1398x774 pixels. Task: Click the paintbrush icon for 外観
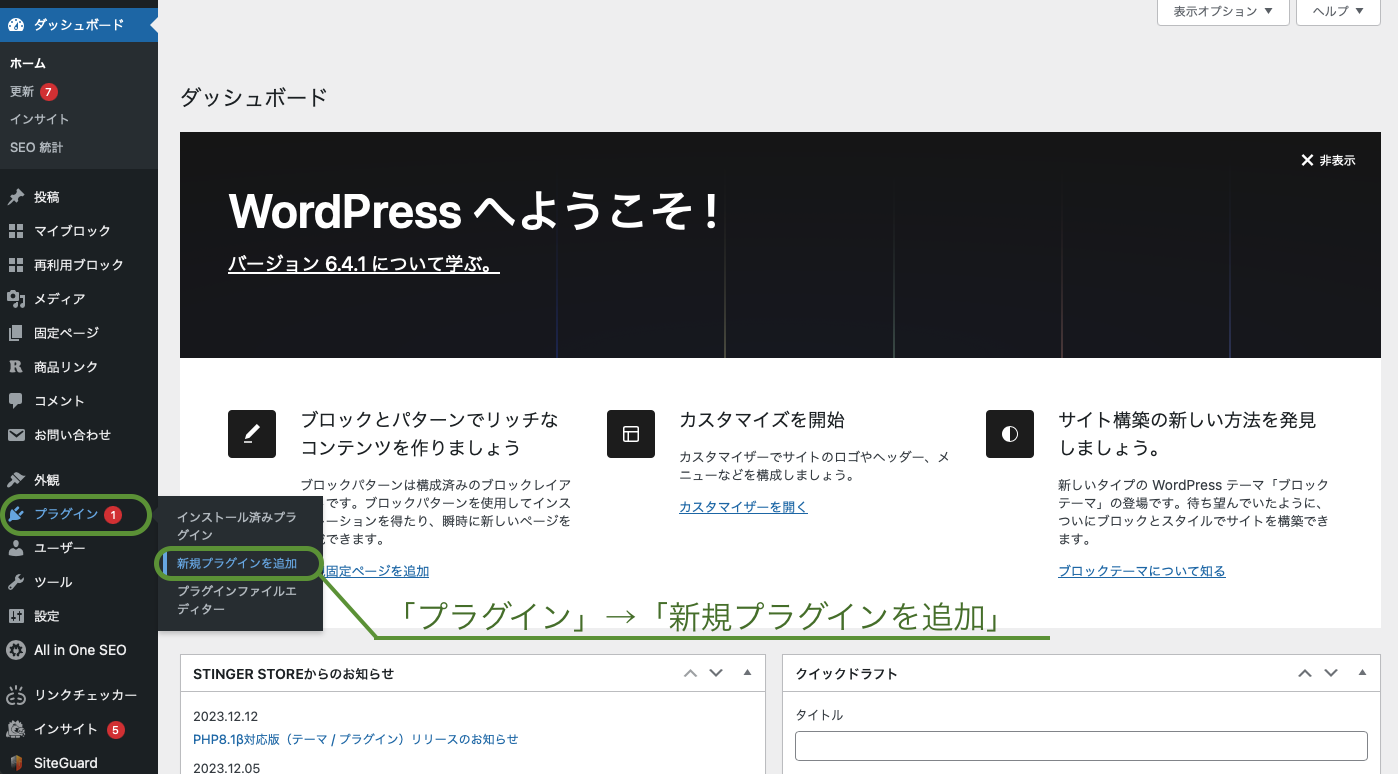(x=16, y=480)
